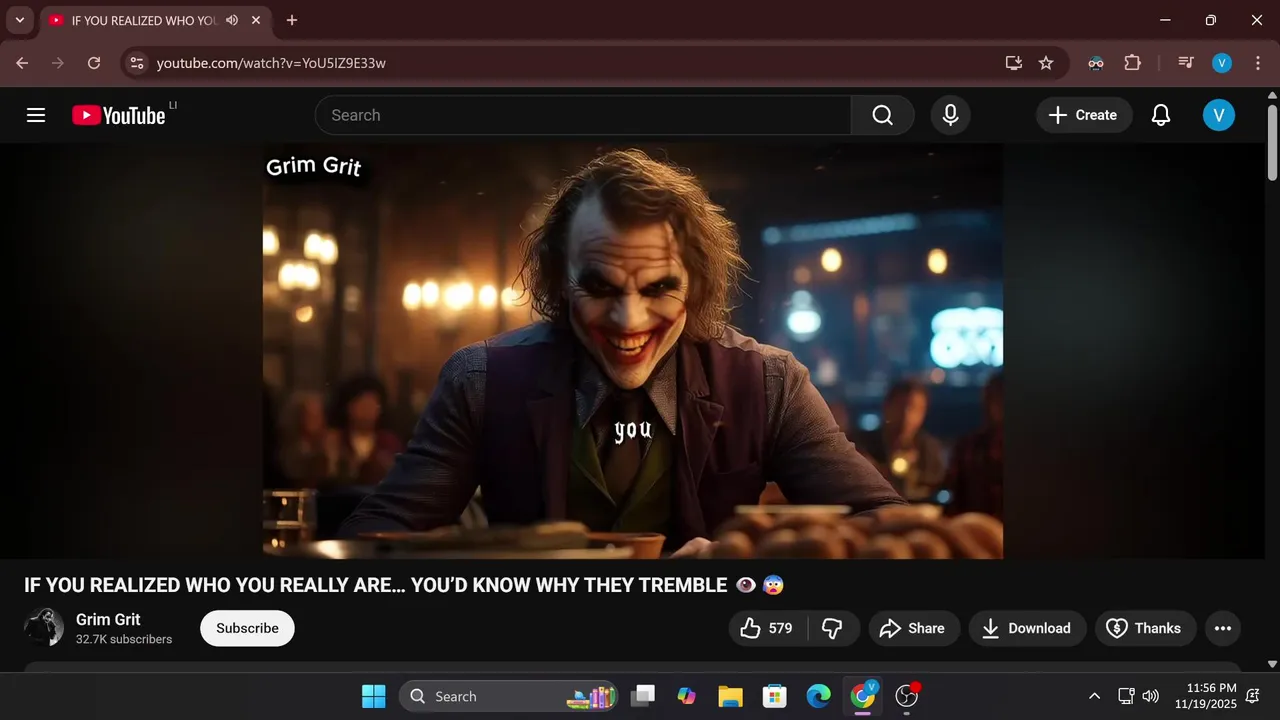Open Microsoft Store from taskbar
Viewport: 1280px width, 720px height.
click(774, 696)
